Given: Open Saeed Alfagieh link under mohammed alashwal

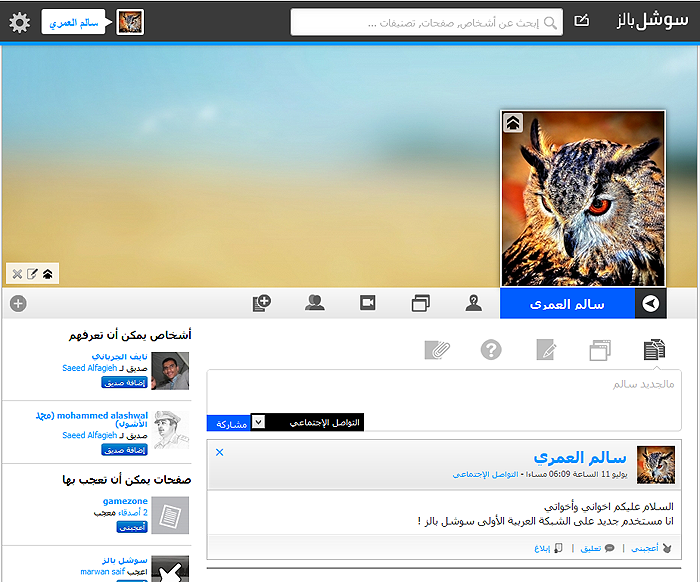Looking at the screenshot, I should point(90,435).
